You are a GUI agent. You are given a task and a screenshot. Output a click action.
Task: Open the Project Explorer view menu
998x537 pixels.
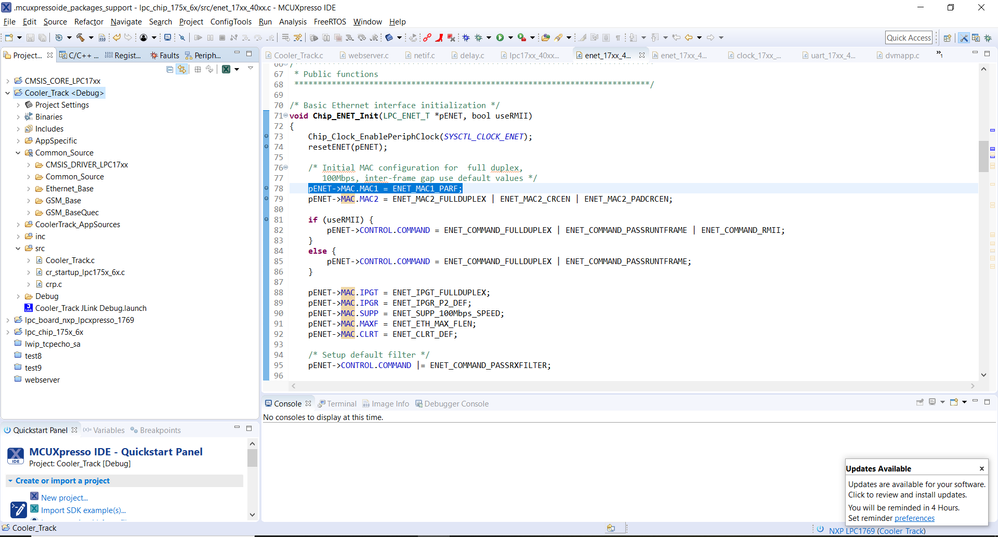pyautogui.click(x=250, y=69)
